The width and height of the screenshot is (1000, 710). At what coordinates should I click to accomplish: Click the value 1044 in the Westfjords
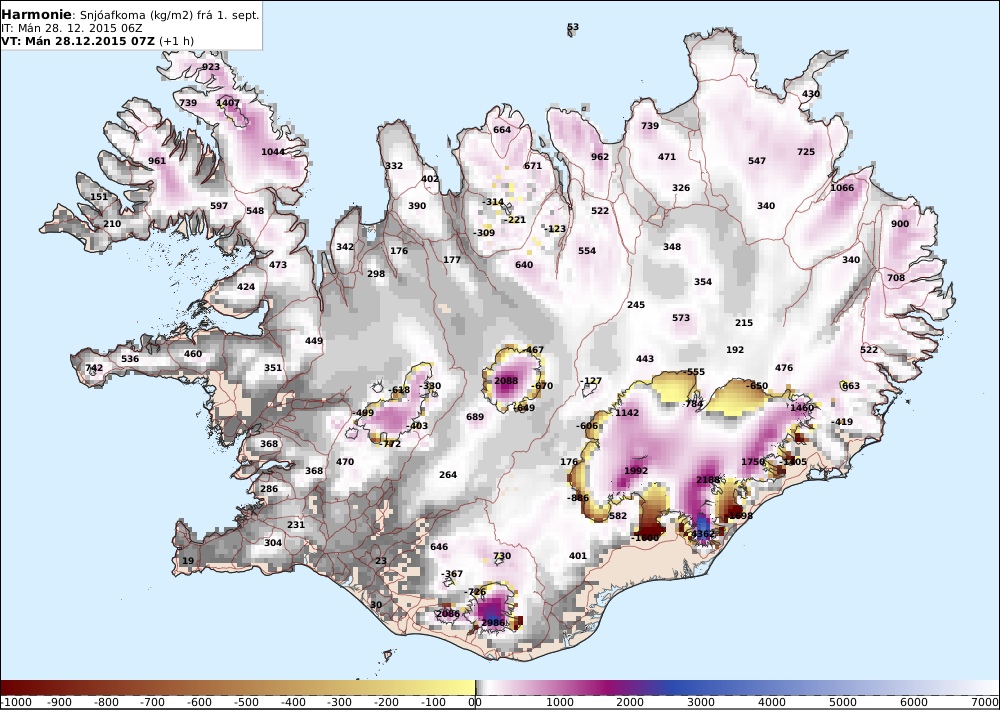[x=273, y=152]
